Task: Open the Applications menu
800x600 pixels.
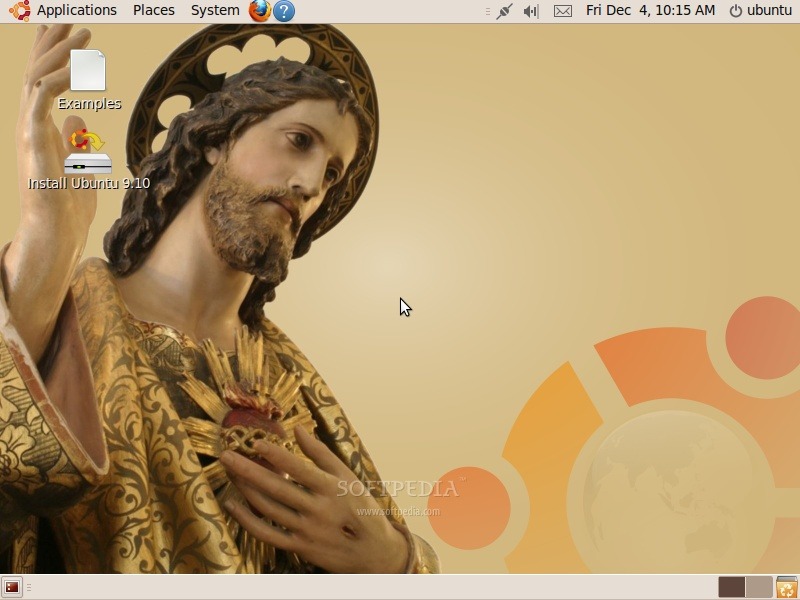Action: tap(76, 10)
